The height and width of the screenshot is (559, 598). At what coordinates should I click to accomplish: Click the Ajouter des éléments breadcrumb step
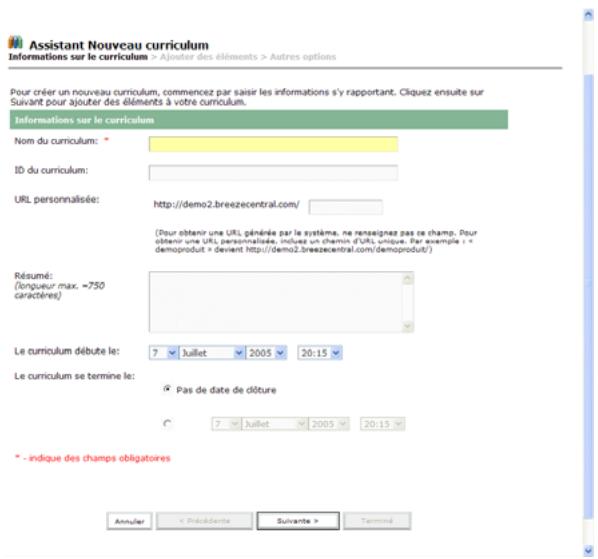tap(209, 57)
